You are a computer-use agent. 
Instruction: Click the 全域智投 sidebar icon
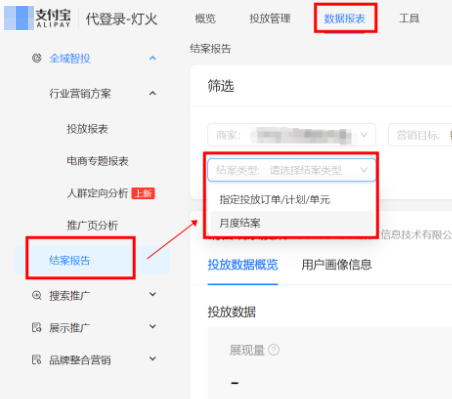pyautogui.click(x=36, y=58)
